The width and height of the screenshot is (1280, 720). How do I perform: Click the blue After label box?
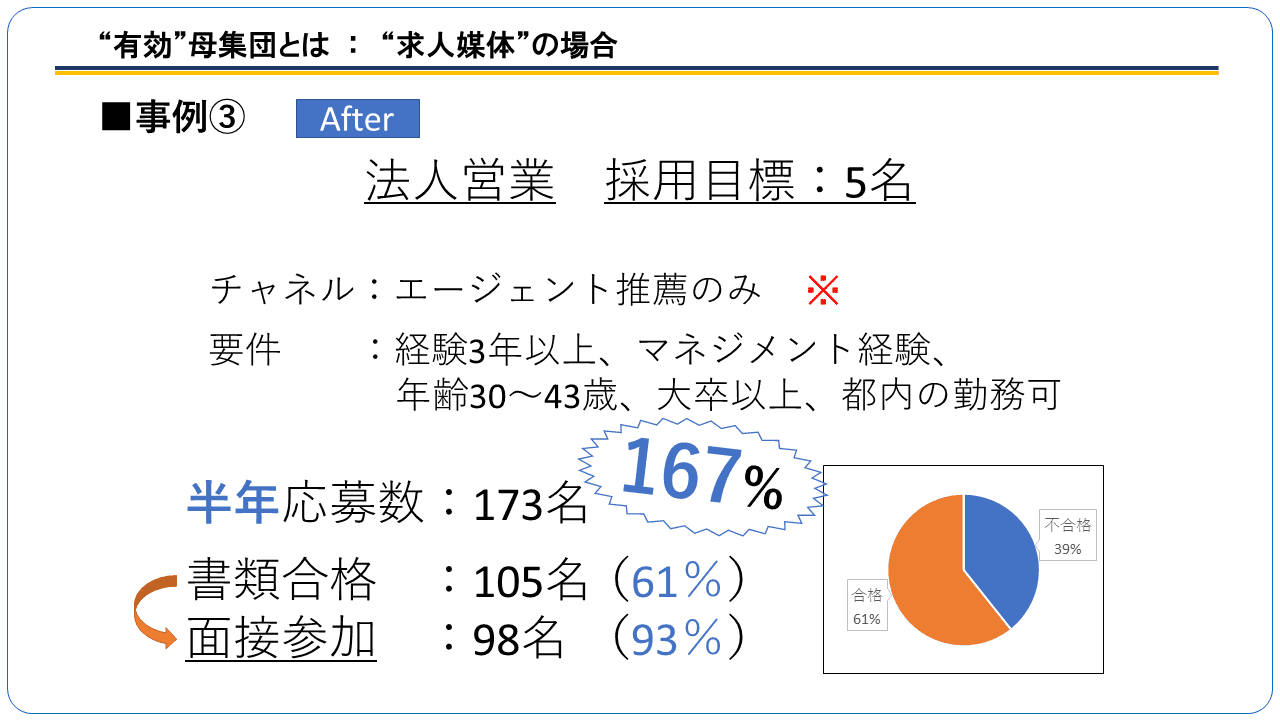(x=358, y=119)
